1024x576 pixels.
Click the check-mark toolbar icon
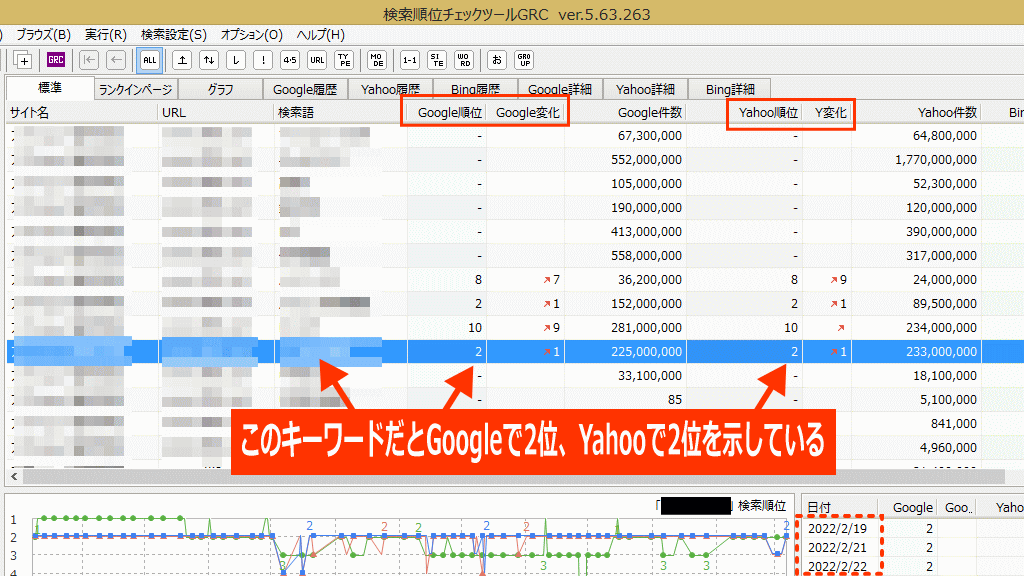coord(236,60)
